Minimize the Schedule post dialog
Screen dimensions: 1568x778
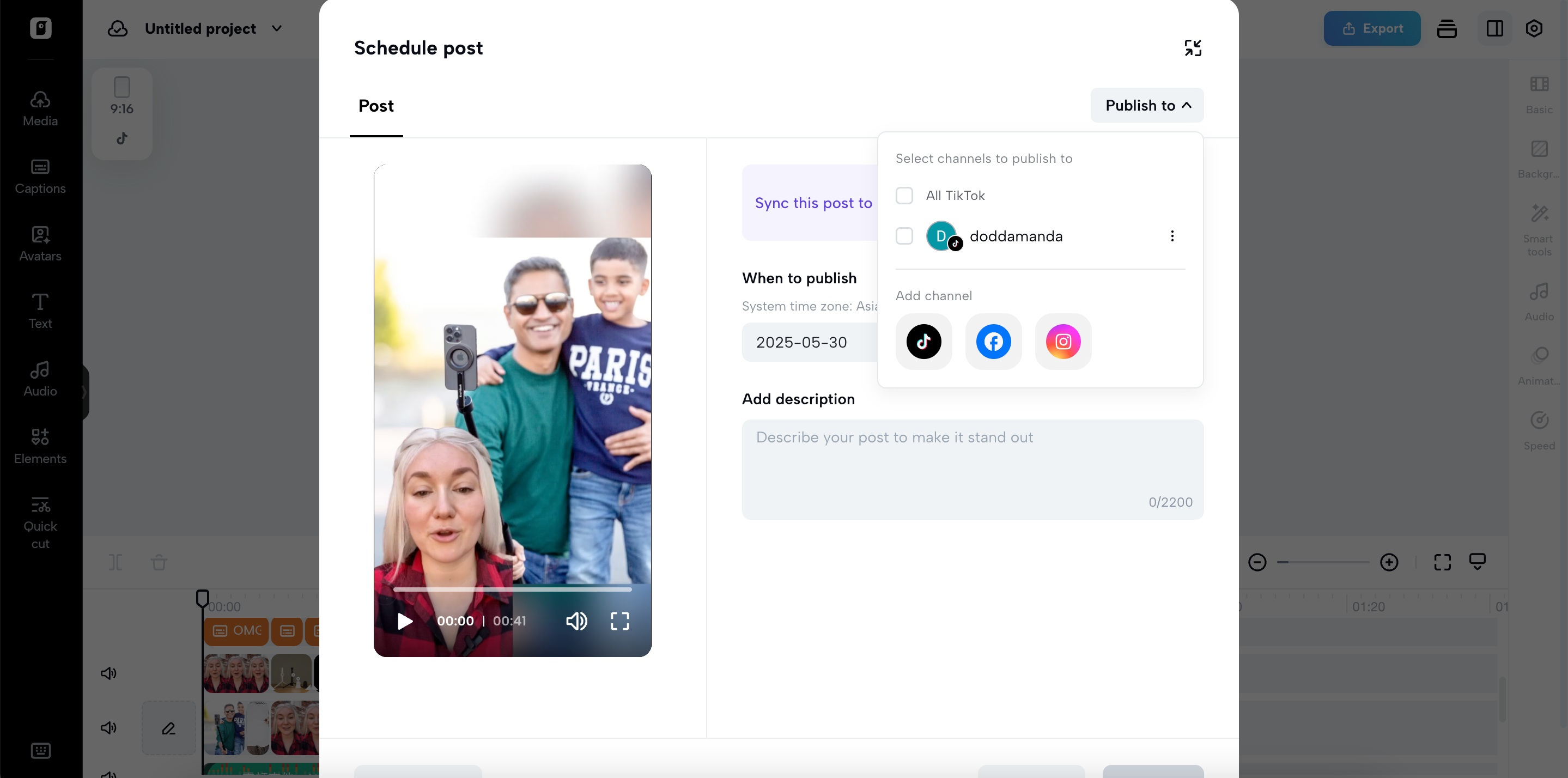[x=1193, y=48]
